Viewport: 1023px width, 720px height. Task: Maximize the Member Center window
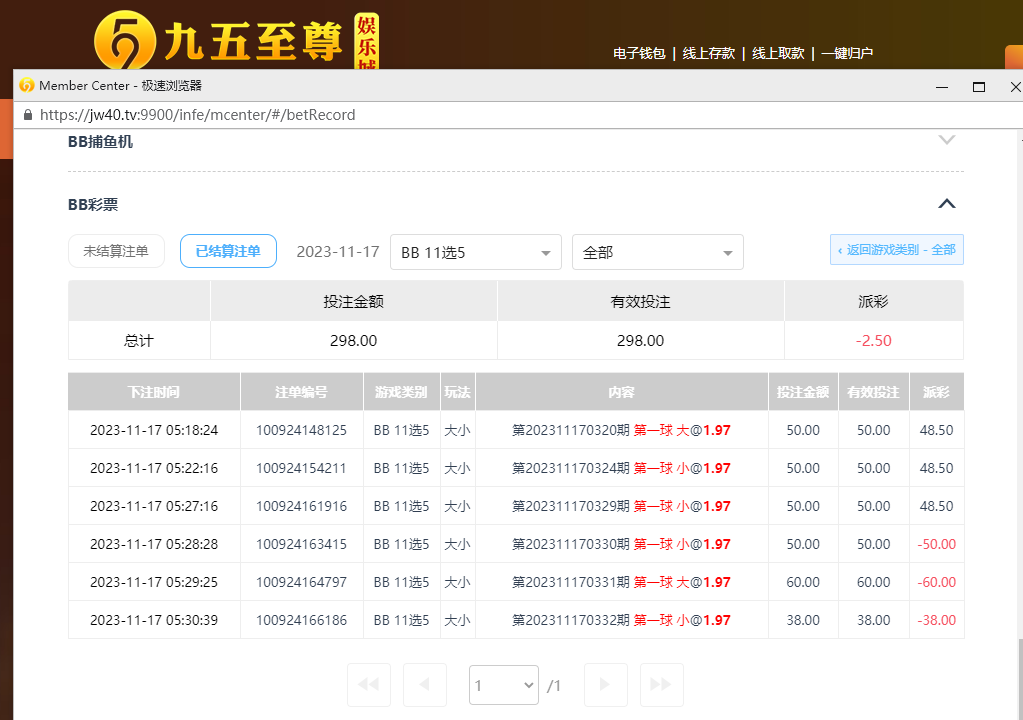[979, 87]
